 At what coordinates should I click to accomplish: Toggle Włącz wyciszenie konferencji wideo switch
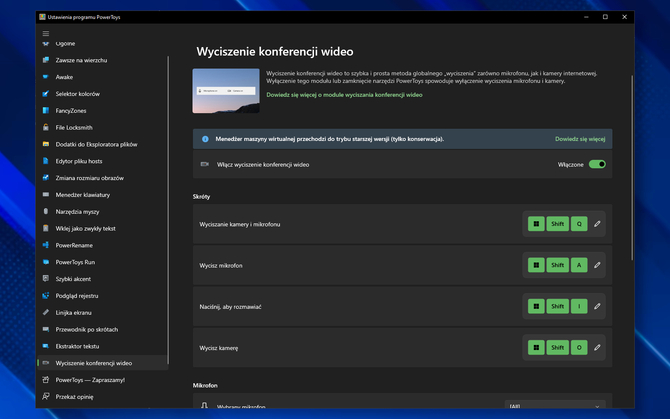pos(597,164)
